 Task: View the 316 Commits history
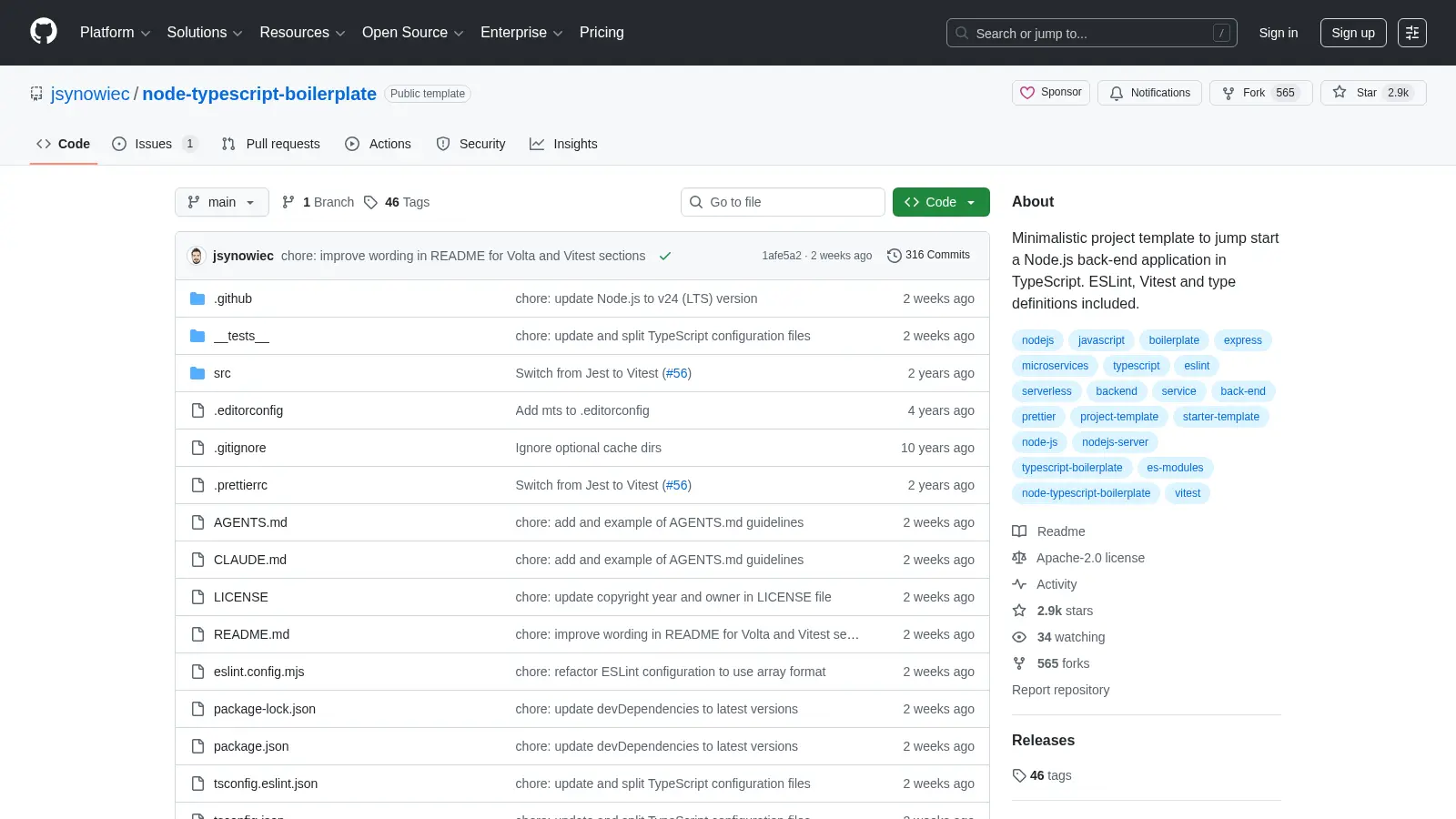(x=928, y=255)
